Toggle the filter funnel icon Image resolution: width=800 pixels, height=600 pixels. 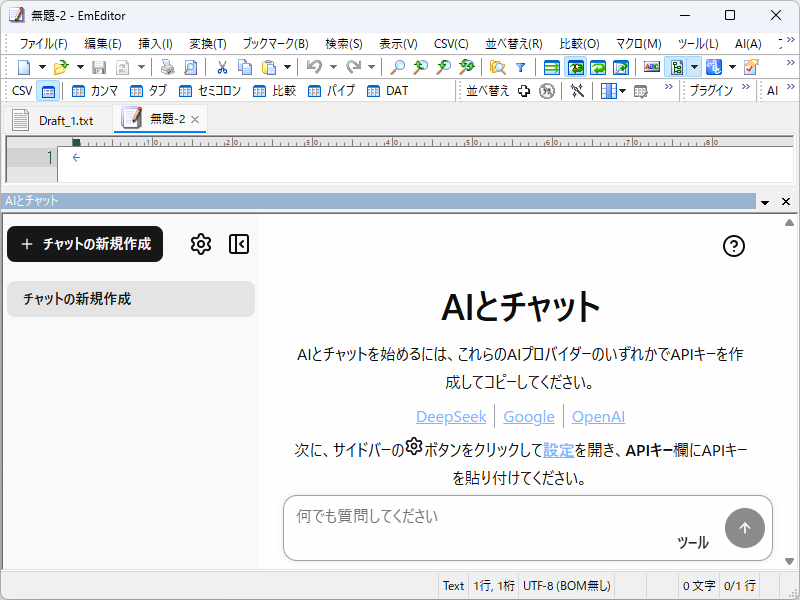(521, 67)
